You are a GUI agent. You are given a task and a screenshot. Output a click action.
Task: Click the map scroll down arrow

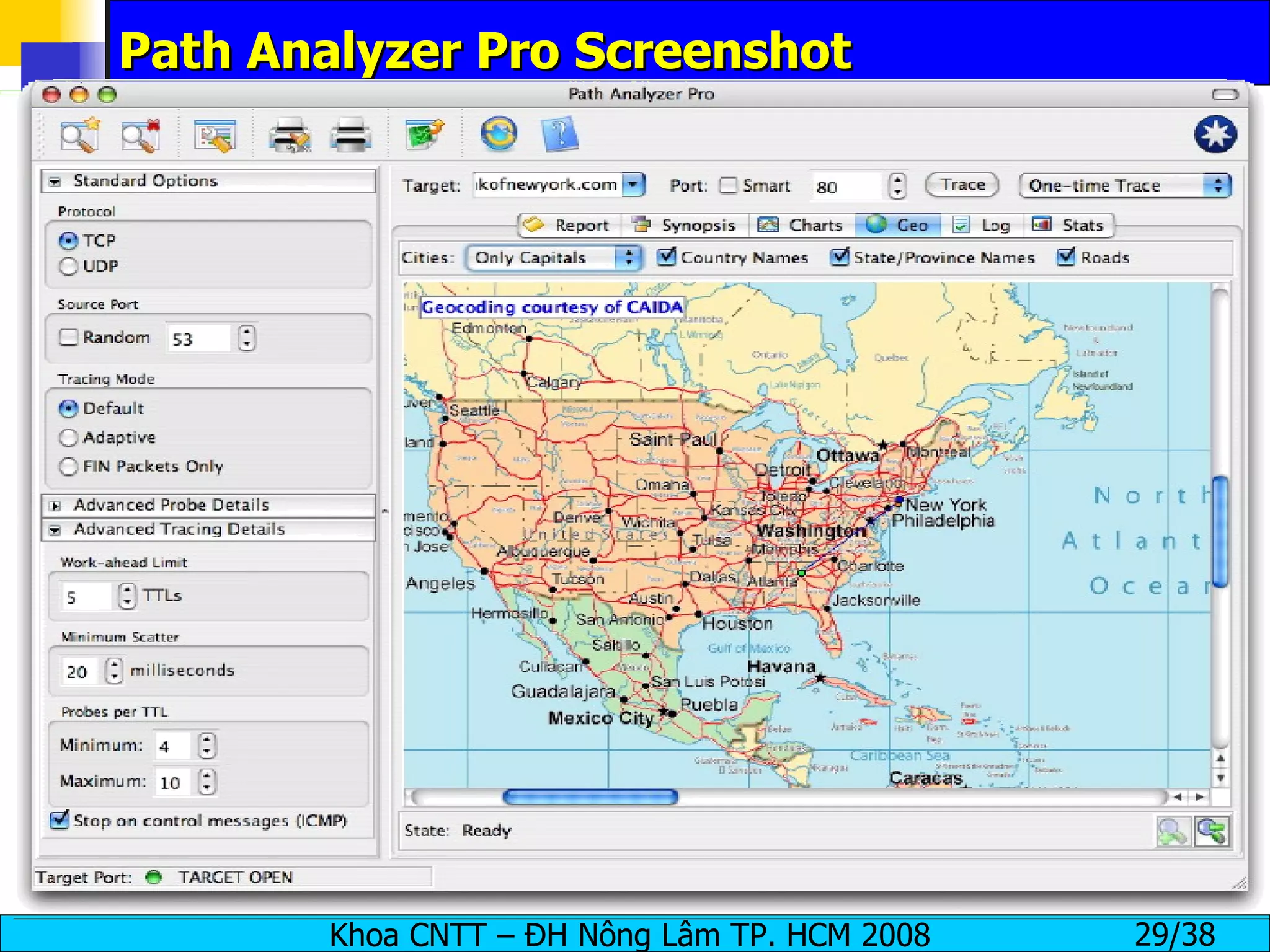1220,778
